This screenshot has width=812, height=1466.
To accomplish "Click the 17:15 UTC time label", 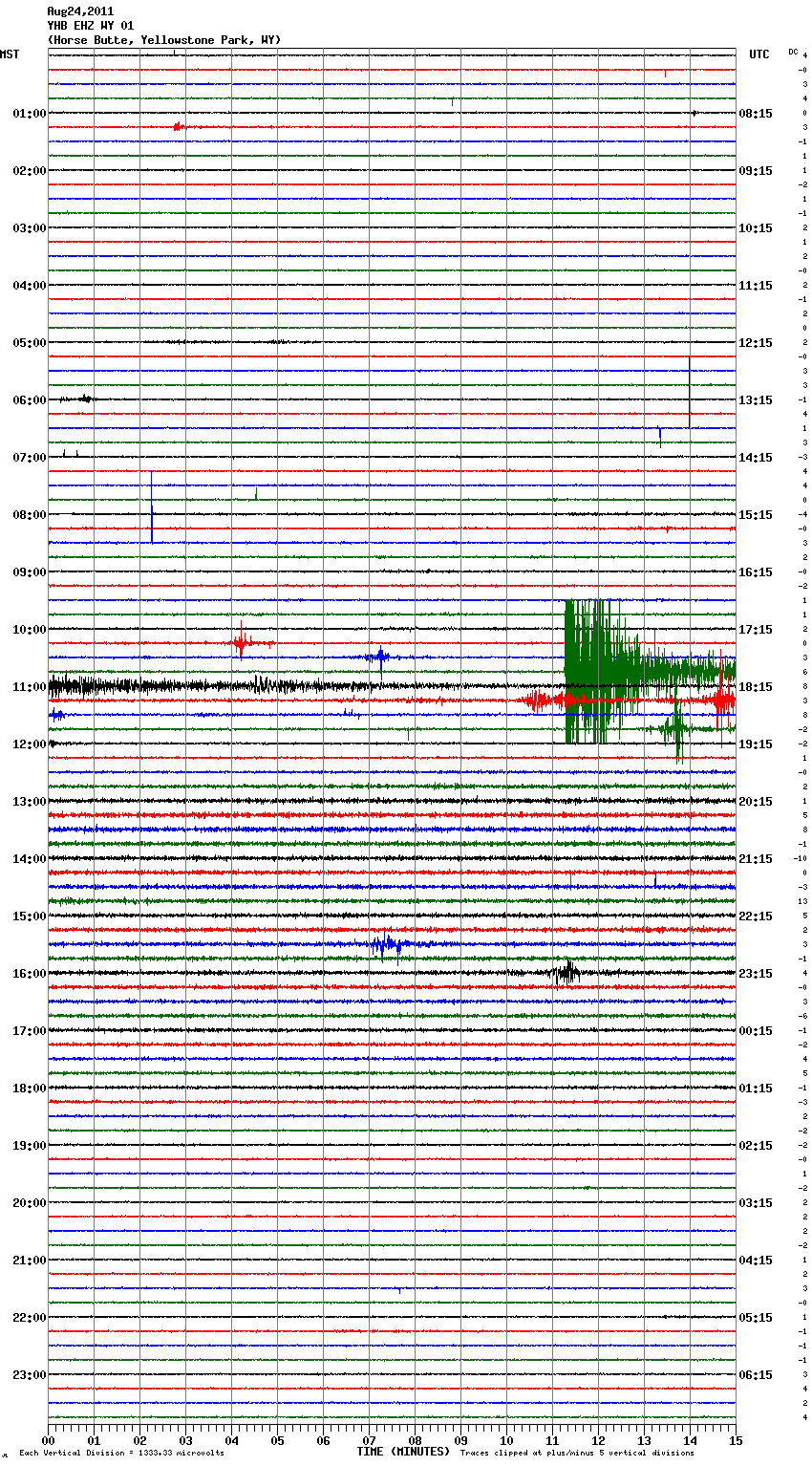I will click(x=756, y=630).
